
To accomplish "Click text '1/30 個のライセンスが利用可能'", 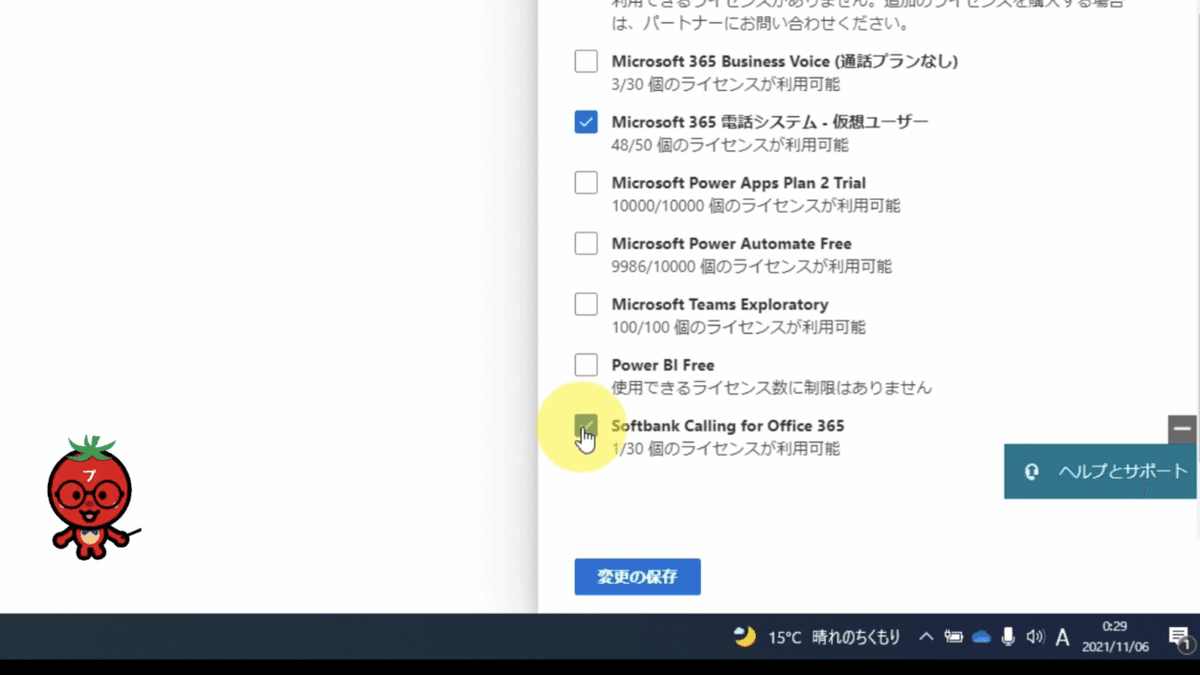I will [726, 449].
